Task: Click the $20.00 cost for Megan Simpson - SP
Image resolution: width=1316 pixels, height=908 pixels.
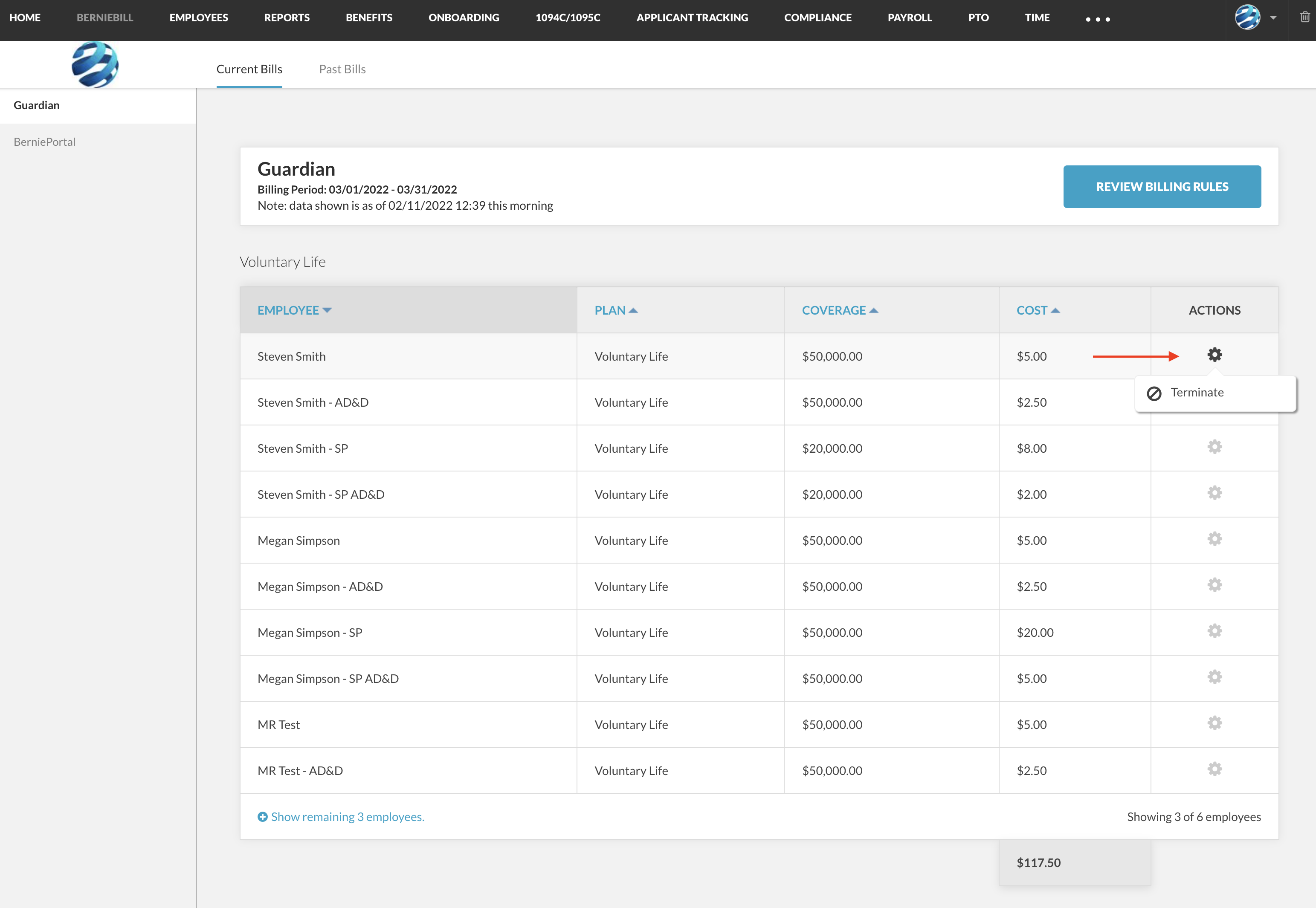Action: 1035,633
